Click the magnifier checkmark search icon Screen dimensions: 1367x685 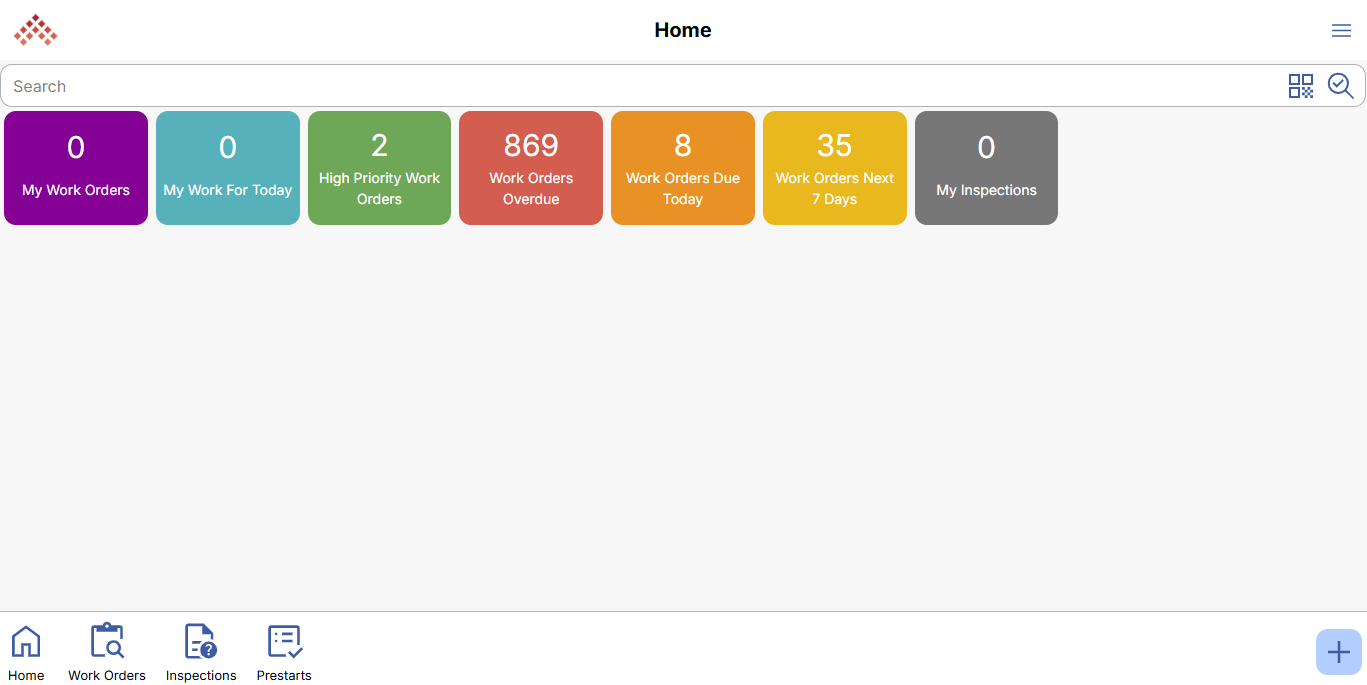coord(1340,86)
